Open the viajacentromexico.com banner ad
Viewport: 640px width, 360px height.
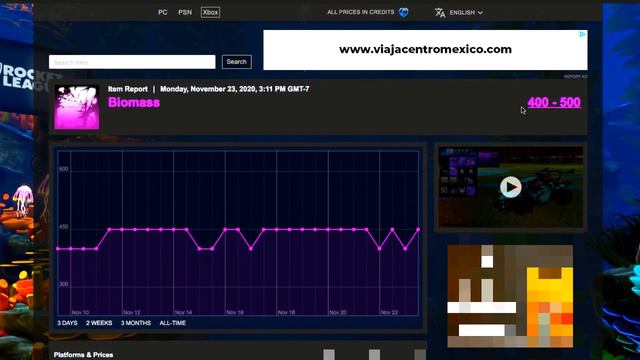pos(425,50)
